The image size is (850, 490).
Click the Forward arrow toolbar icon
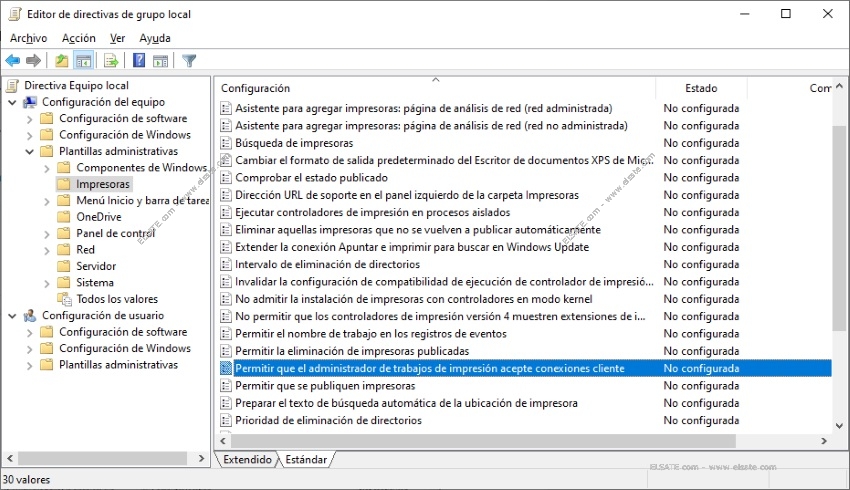coord(33,61)
